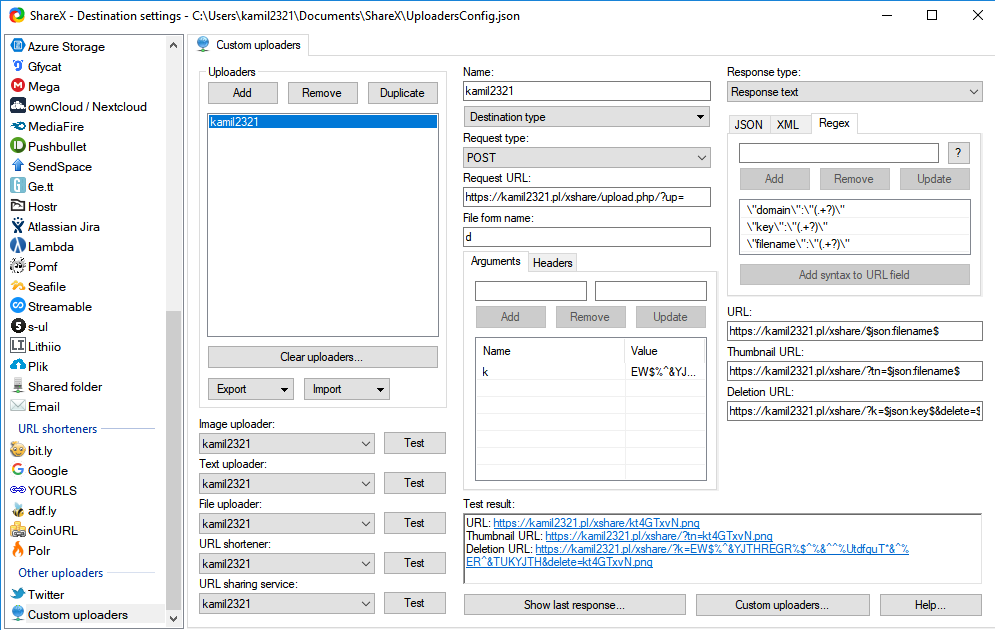Switch to the Headers tab

[x=552, y=262]
